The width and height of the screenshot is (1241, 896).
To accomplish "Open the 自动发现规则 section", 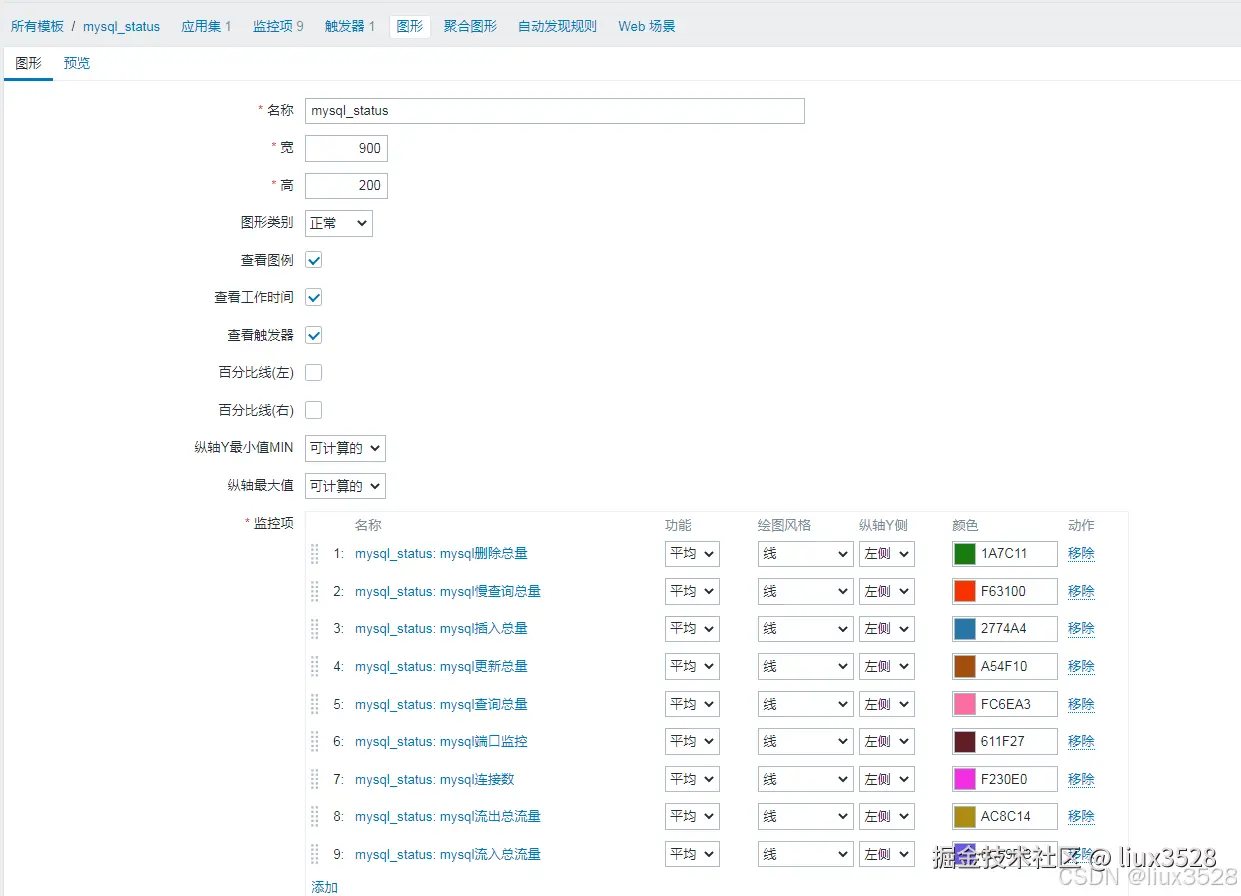I will pos(555,26).
